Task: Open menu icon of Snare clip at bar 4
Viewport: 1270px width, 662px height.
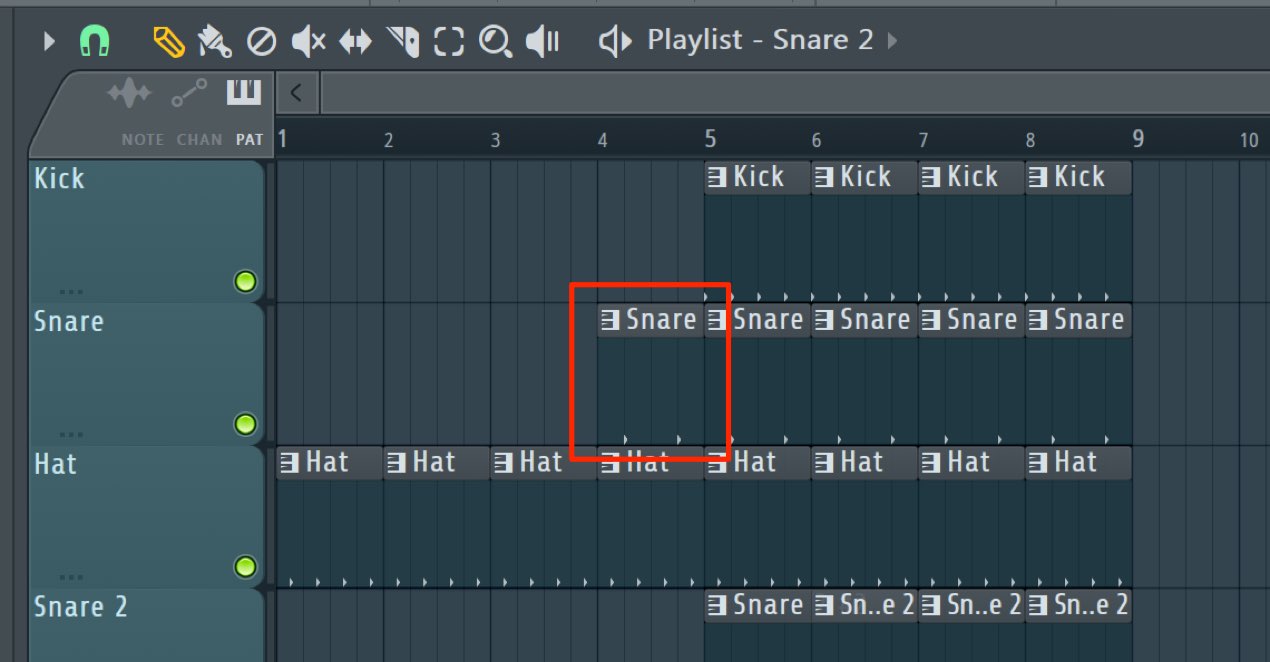Action: (x=609, y=321)
